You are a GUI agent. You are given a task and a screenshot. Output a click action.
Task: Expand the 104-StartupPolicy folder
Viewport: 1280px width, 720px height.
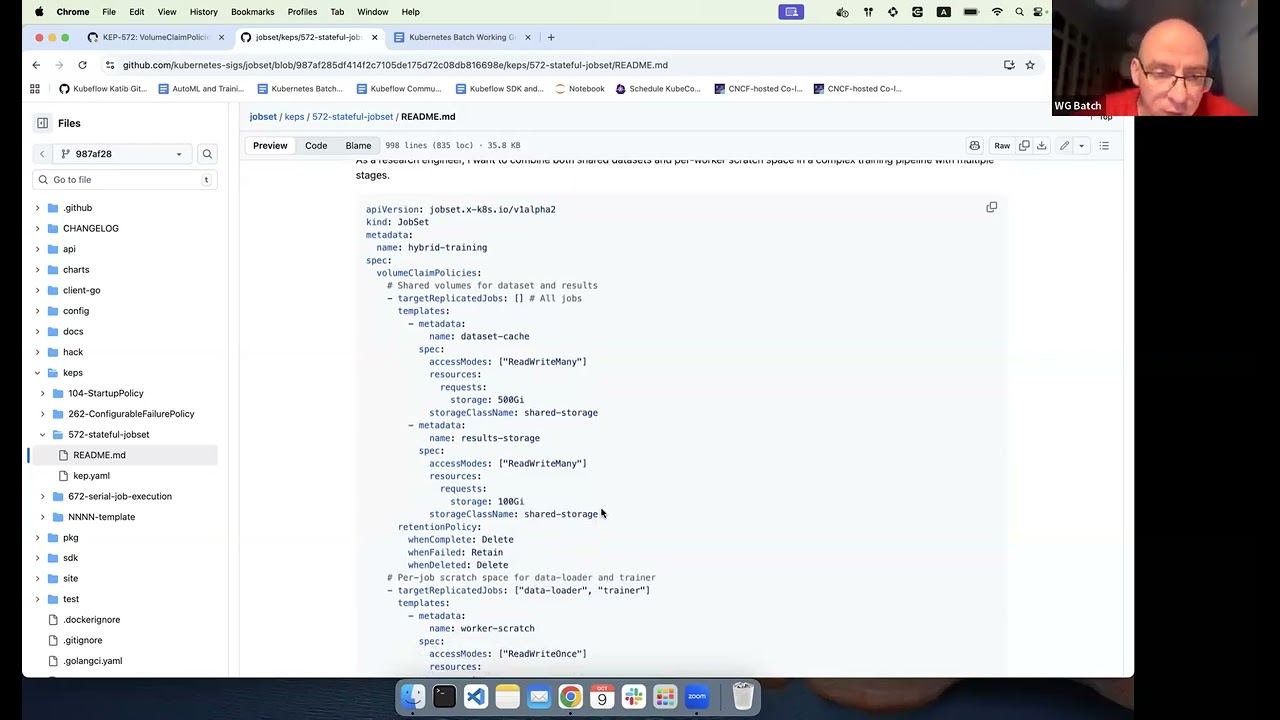point(43,393)
